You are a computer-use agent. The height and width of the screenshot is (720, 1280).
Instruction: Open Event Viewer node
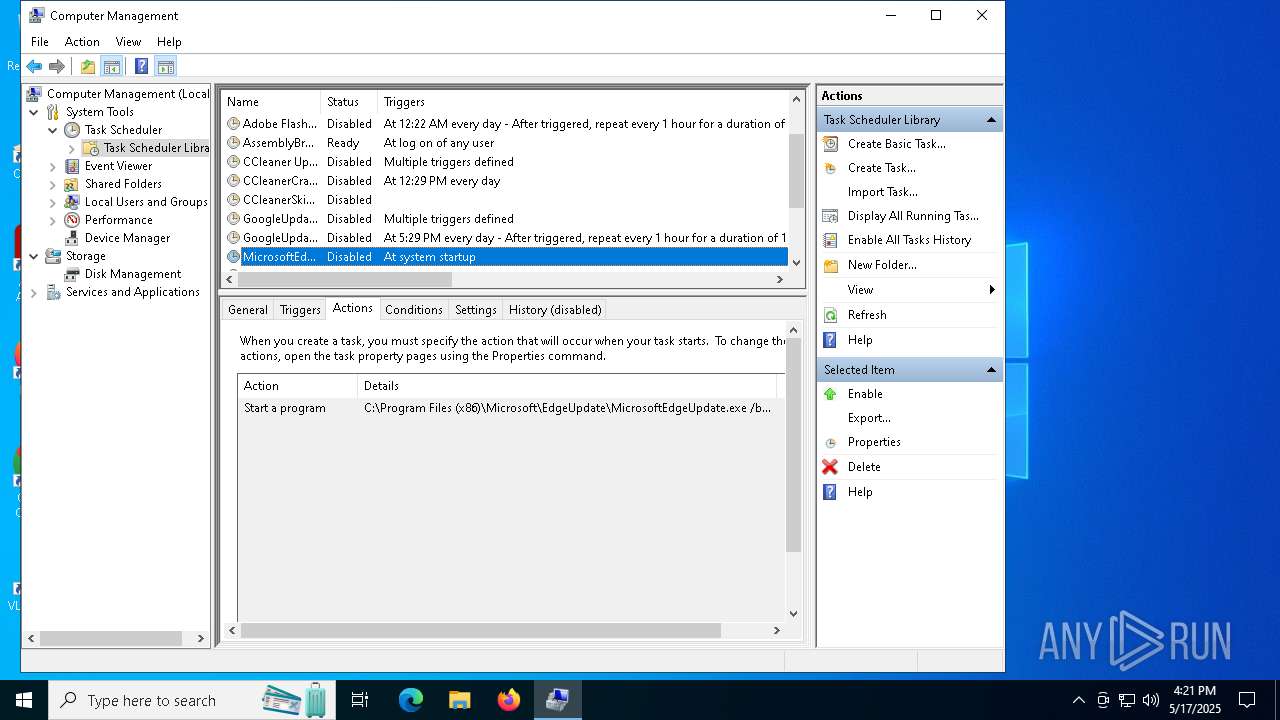tap(118, 166)
